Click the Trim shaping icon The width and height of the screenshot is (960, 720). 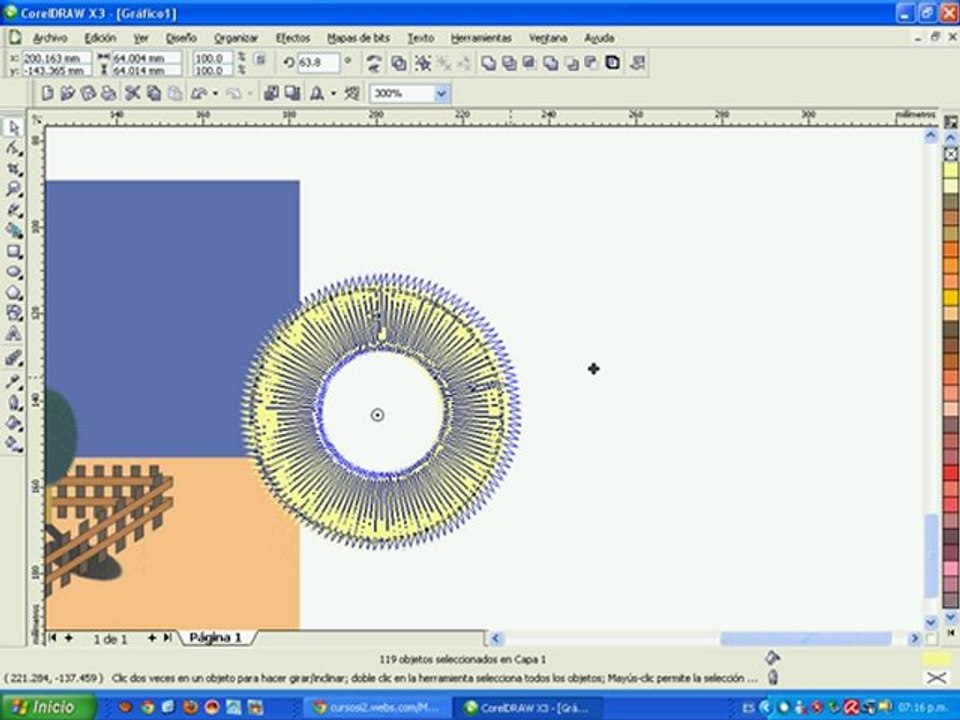[509, 63]
